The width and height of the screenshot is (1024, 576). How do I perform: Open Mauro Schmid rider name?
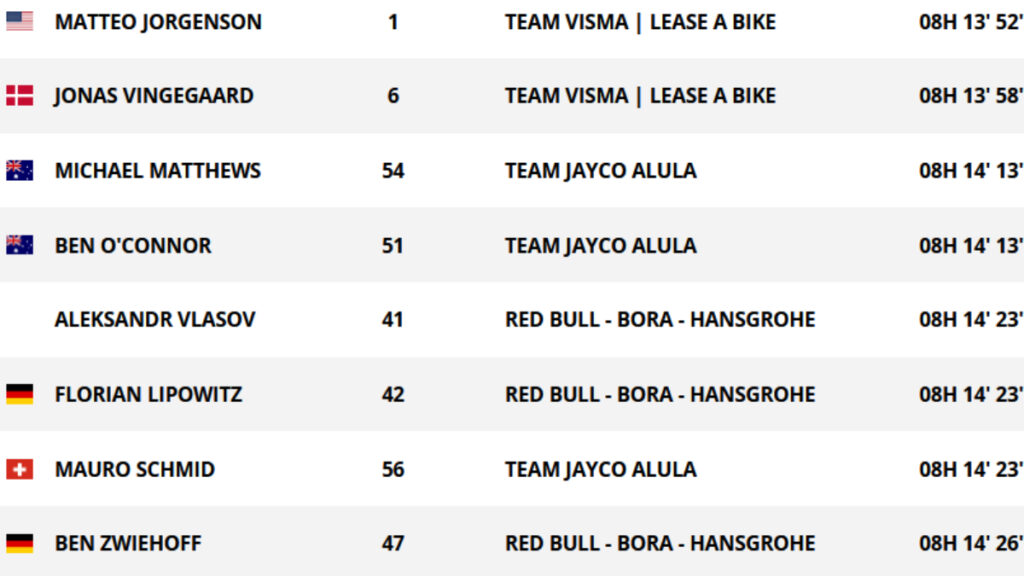(x=135, y=470)
